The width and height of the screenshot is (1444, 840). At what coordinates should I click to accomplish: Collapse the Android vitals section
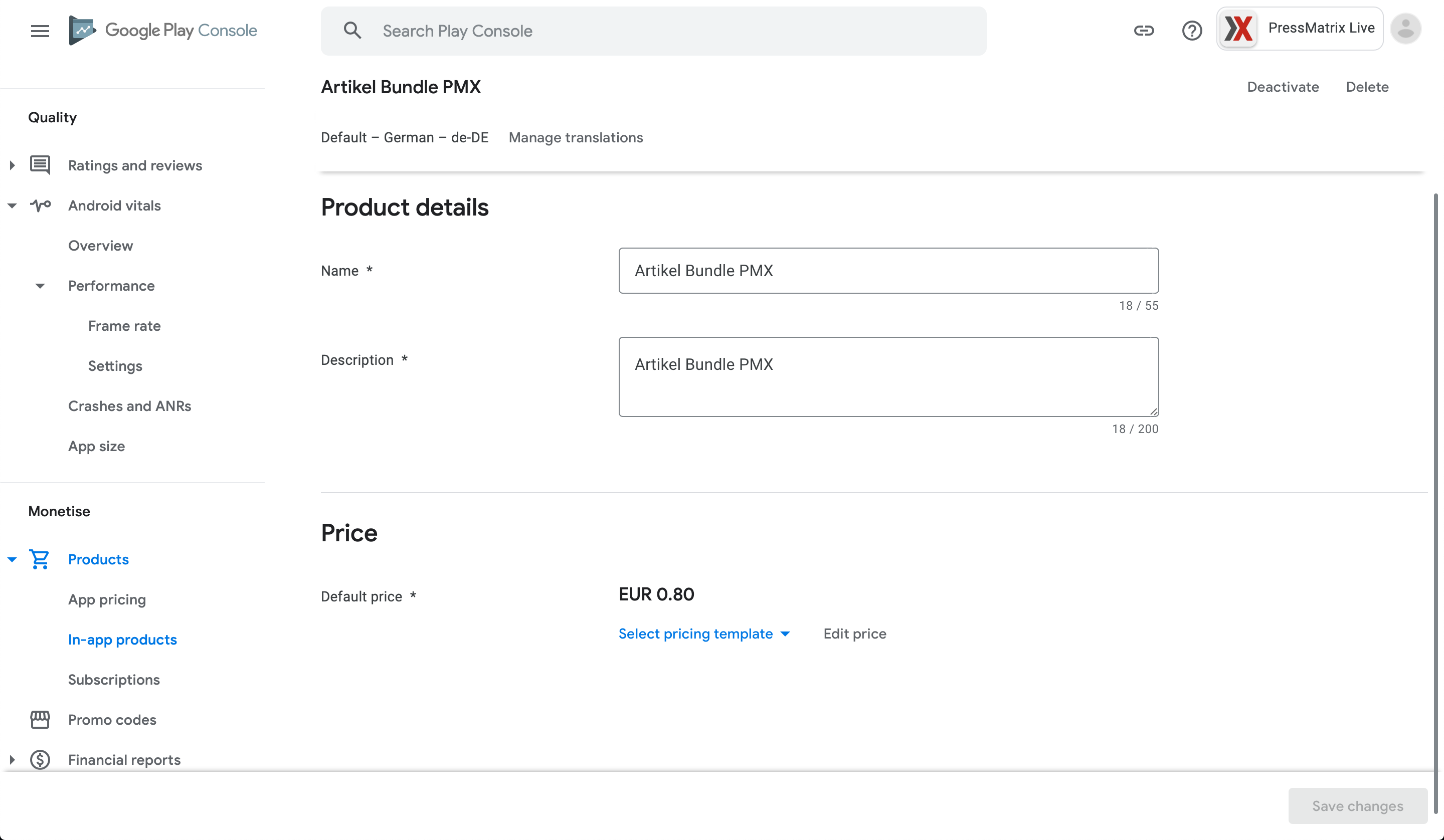(12, 205)
